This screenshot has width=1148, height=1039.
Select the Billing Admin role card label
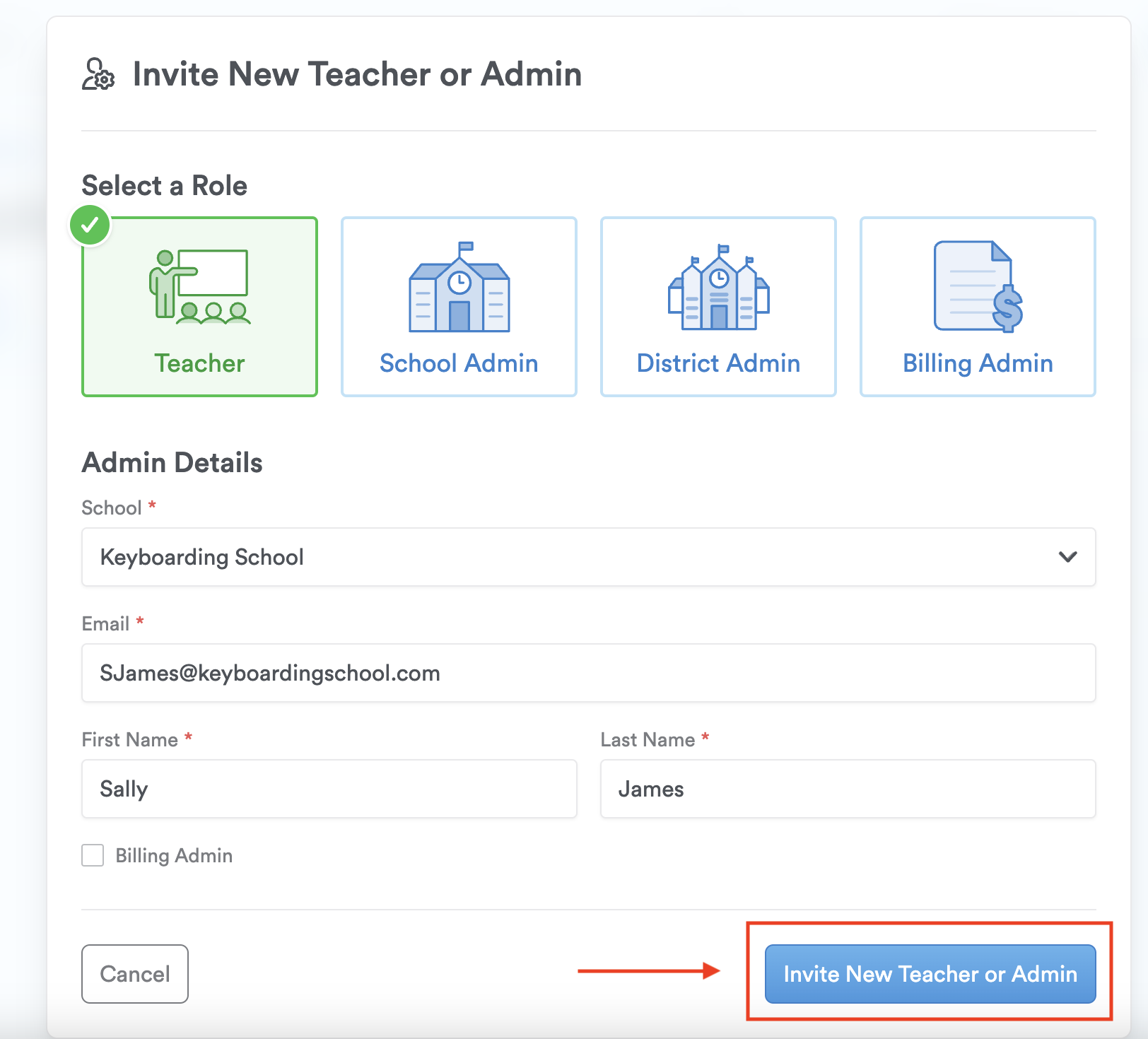coord(978,363)
